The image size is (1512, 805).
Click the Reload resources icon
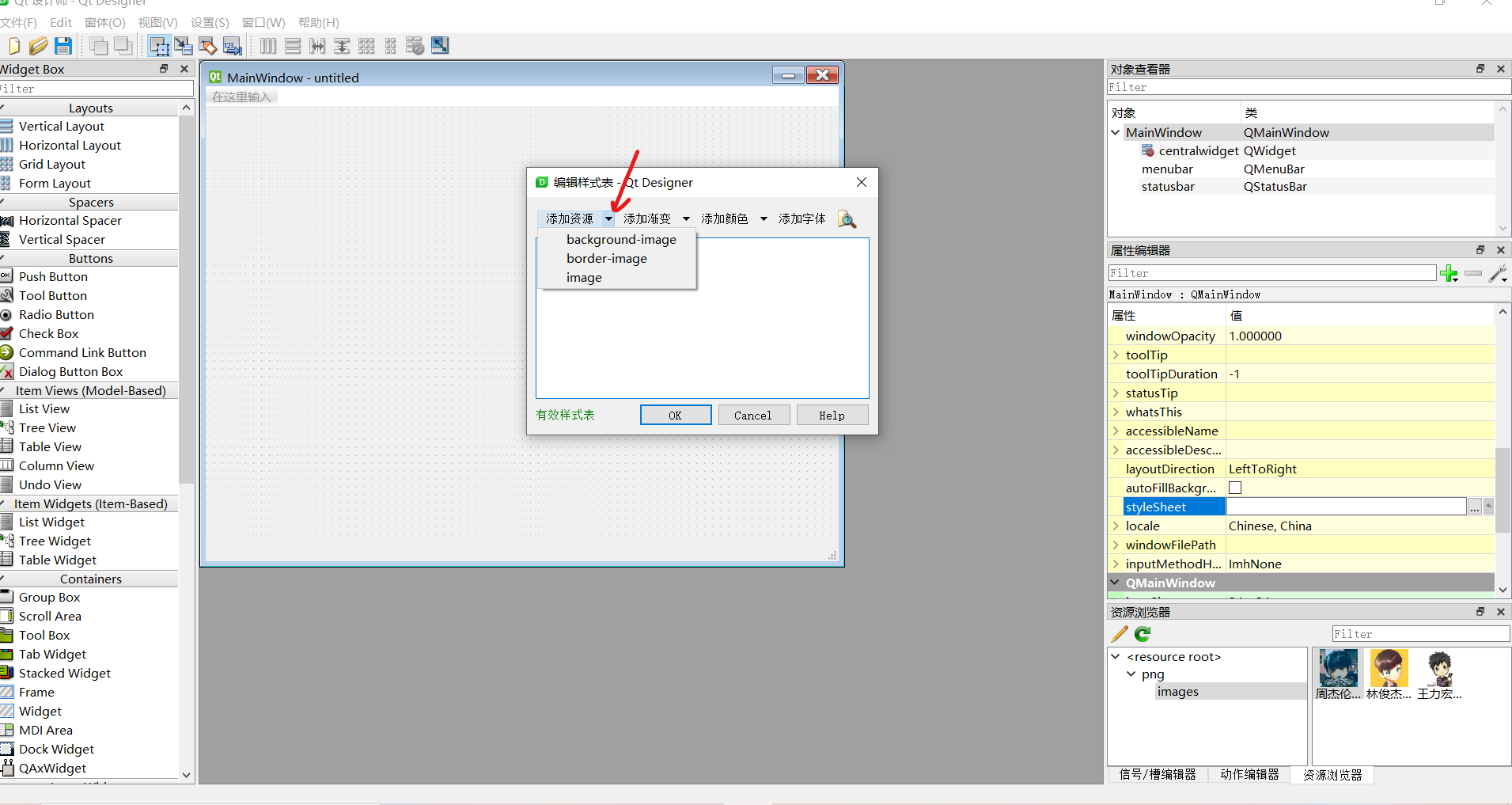pos(1142,634)
